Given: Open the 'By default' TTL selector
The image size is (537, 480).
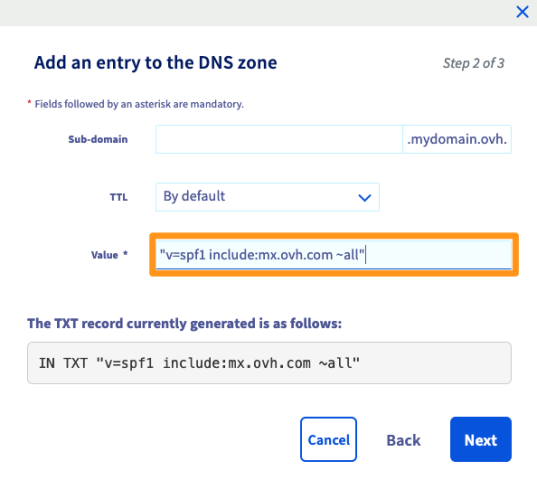Looking at the screenshot, I should click(x=267, y=197).
